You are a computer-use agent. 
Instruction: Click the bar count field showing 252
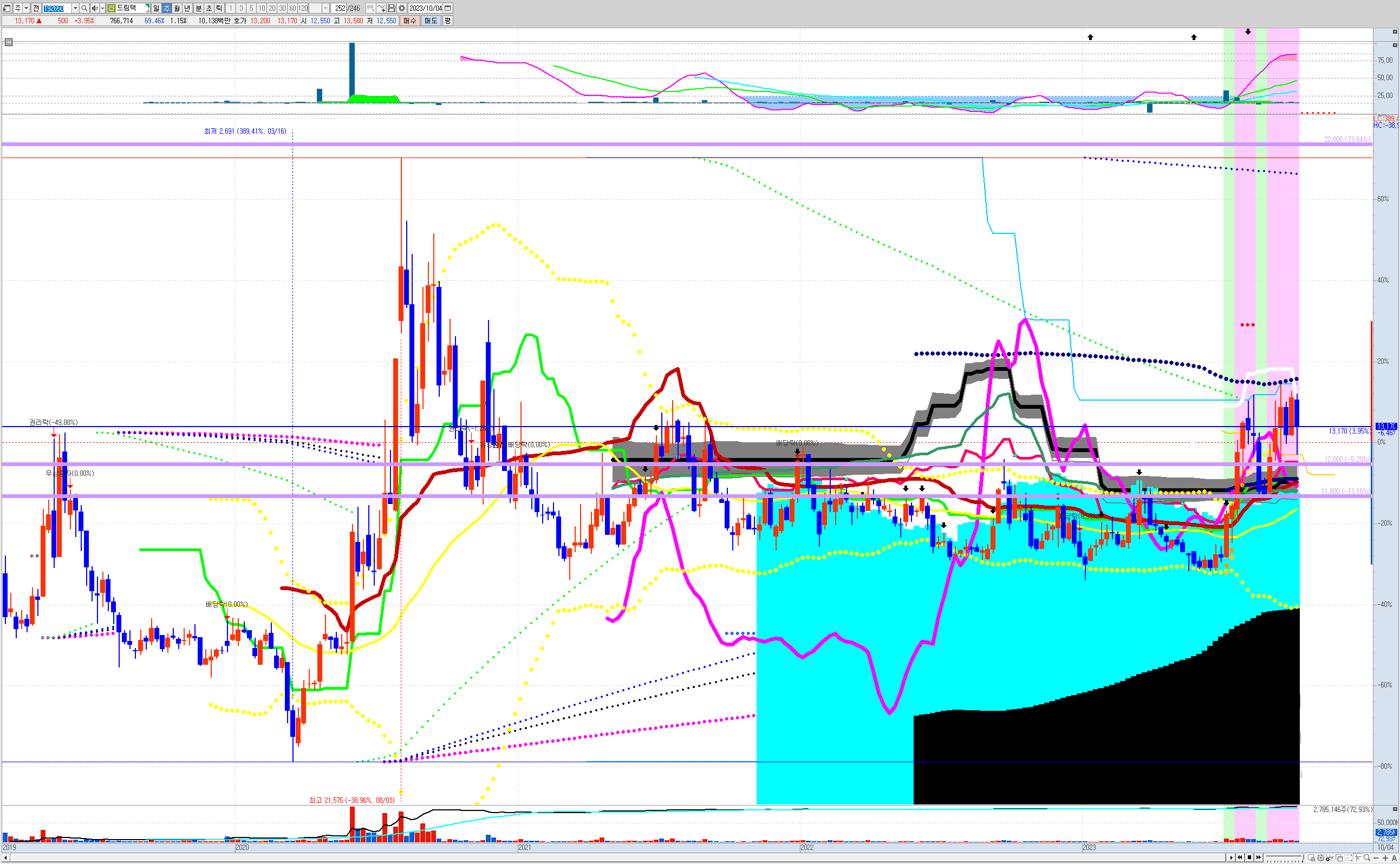(338, 8)
